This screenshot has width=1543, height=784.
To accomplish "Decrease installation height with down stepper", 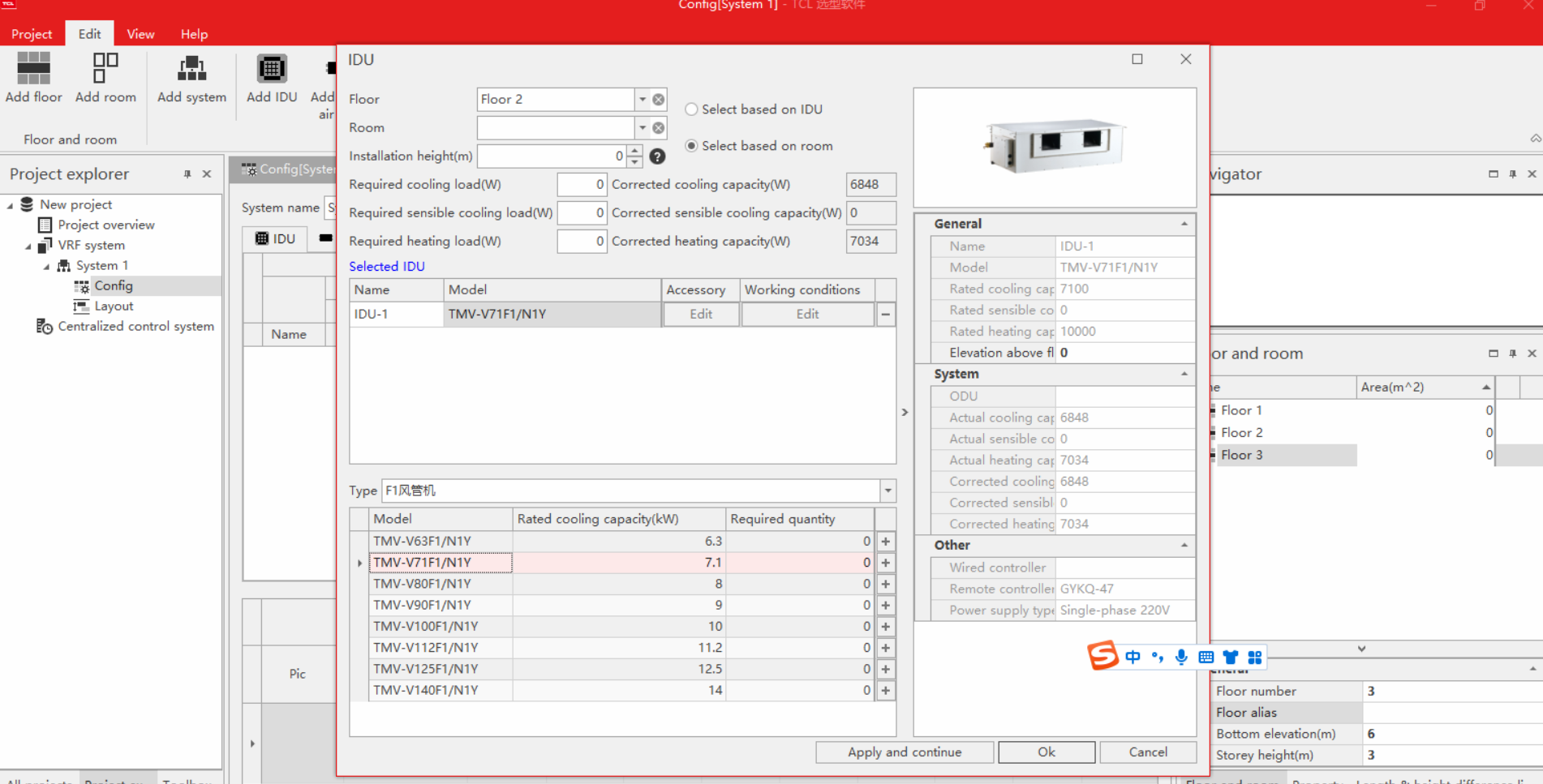I will [x=635, y=161].
